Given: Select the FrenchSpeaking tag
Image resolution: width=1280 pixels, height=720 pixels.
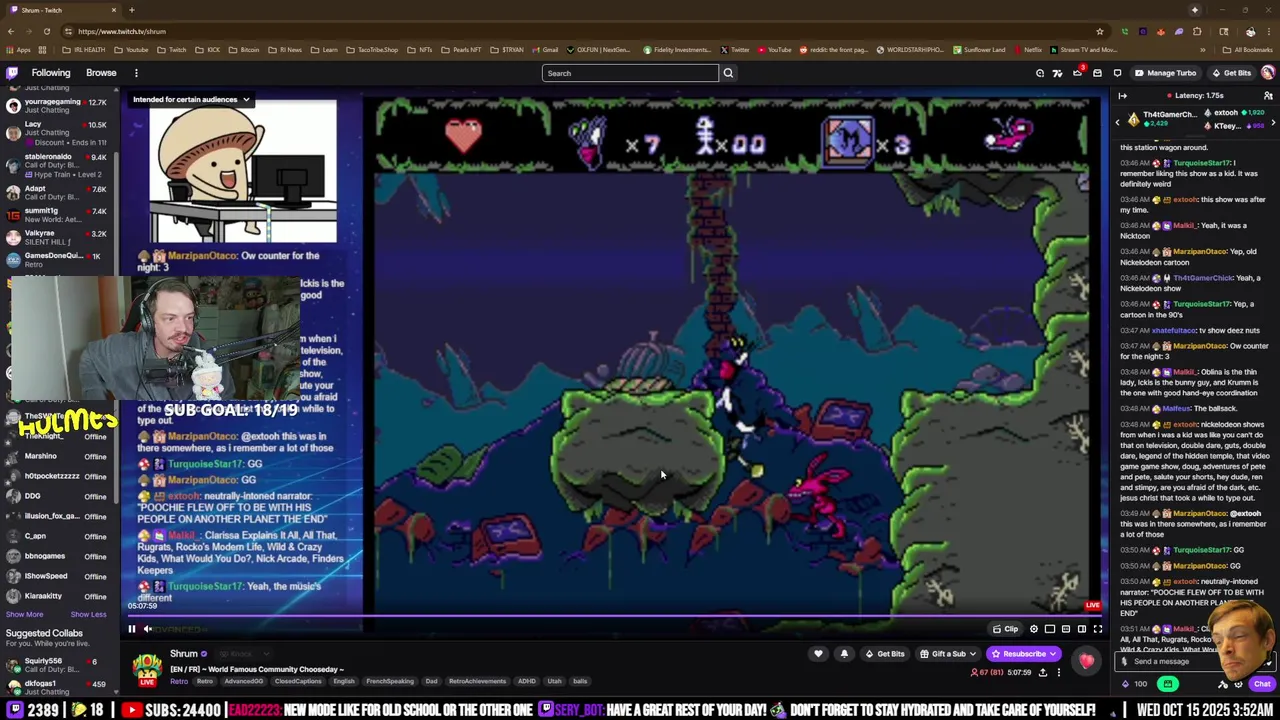Looking at the screenshot, I should 389,681.
